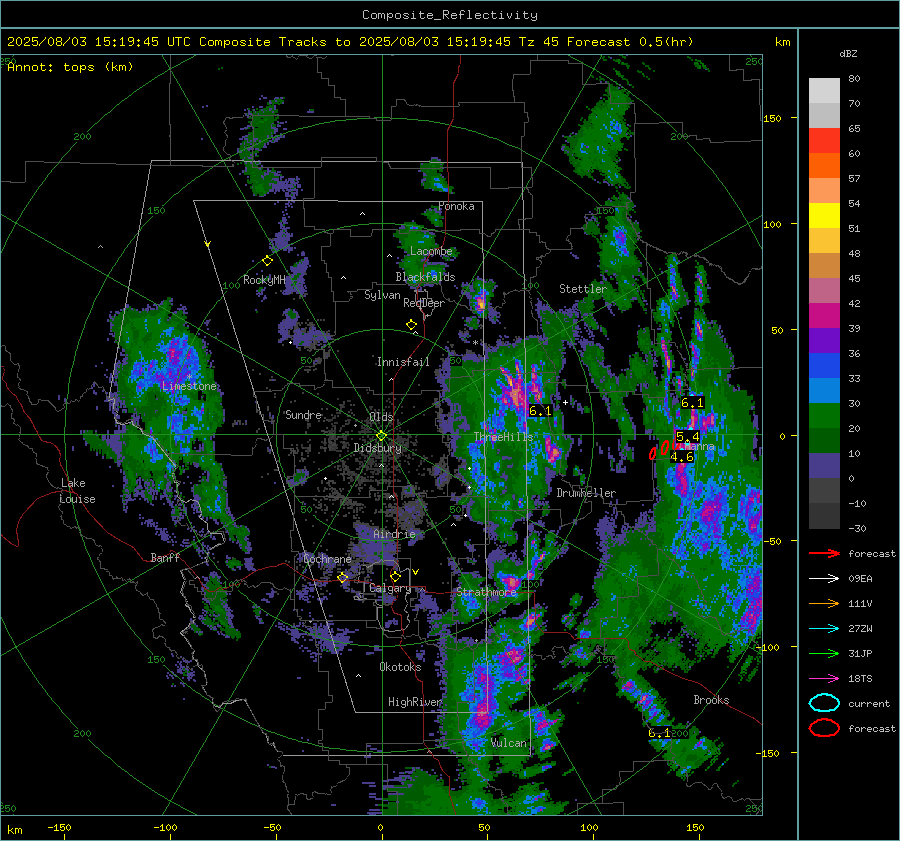
Task: Click the Ponoka city label
Action: (456, 206)
